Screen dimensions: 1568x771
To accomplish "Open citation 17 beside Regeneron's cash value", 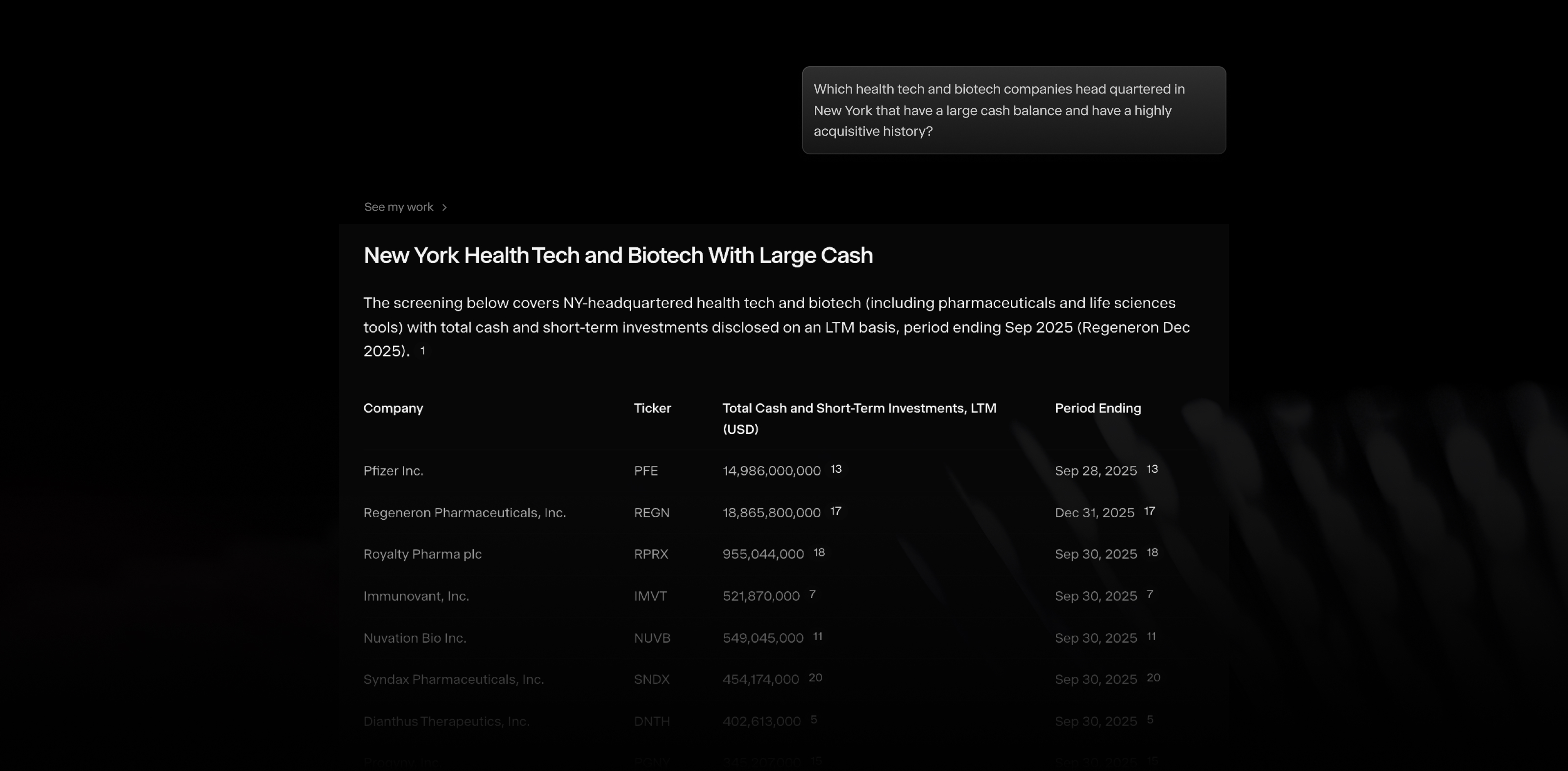I will point(836,511).
